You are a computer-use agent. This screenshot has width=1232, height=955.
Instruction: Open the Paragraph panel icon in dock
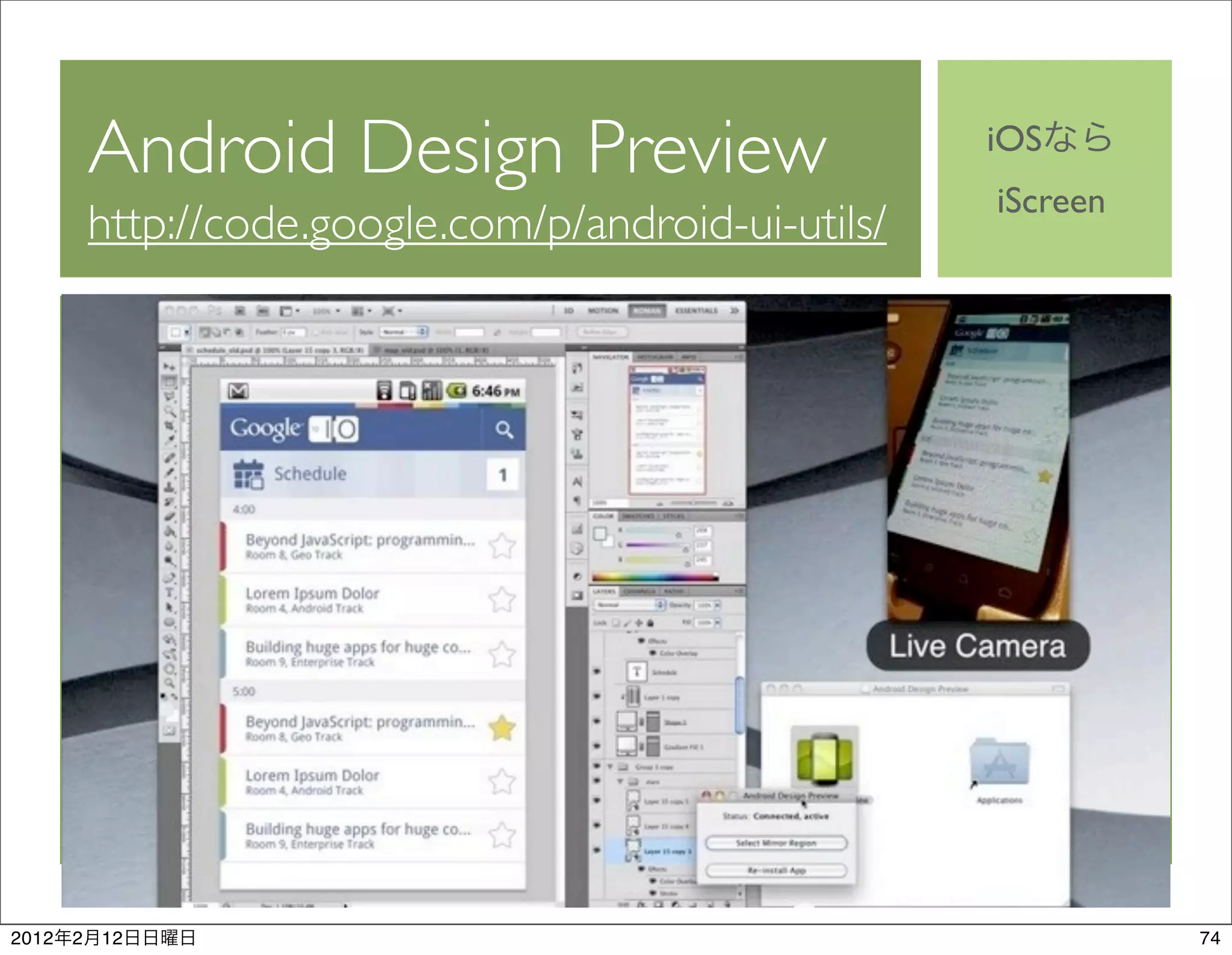pos(577,500)
